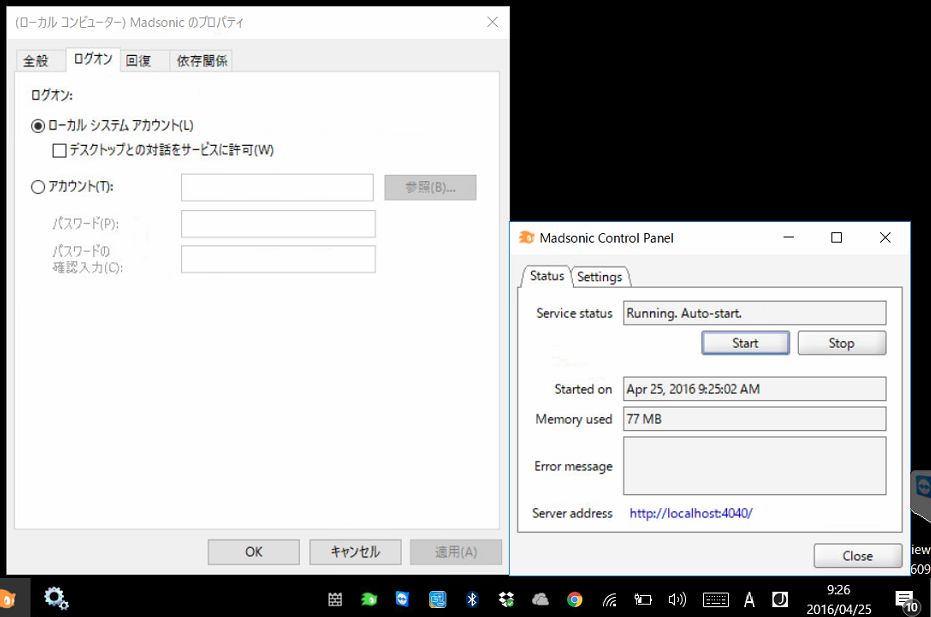
Task: Click the Services gear icon on the taskbar
Action: 56,599
